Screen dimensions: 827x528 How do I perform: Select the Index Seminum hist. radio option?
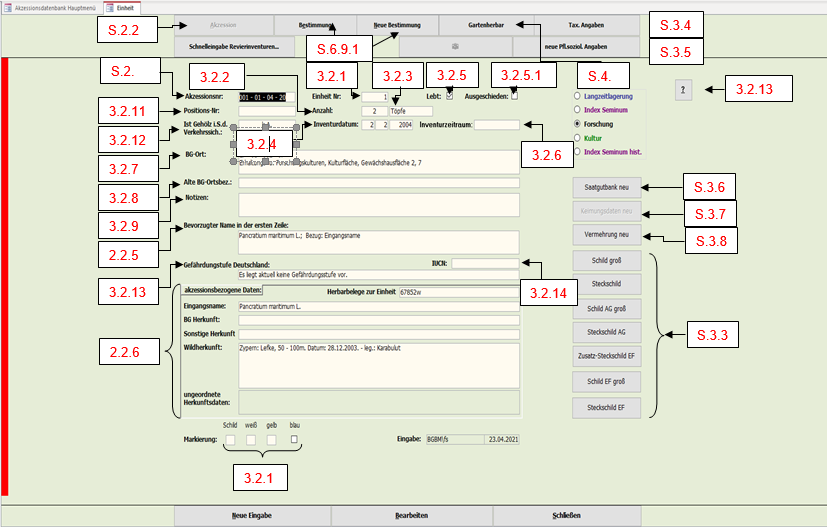[578, 151]
